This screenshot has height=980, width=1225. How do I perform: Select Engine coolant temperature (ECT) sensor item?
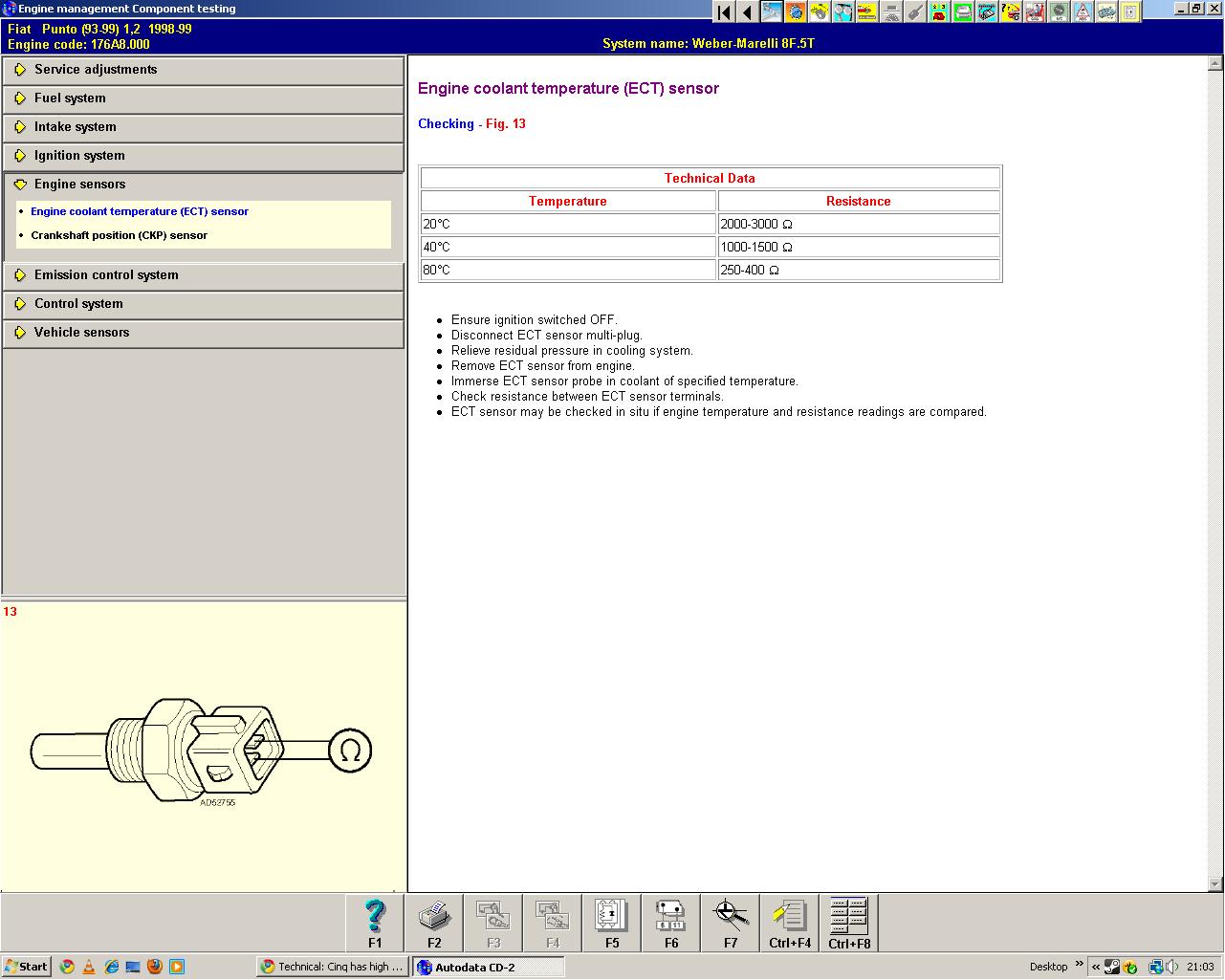pos(140,211)
